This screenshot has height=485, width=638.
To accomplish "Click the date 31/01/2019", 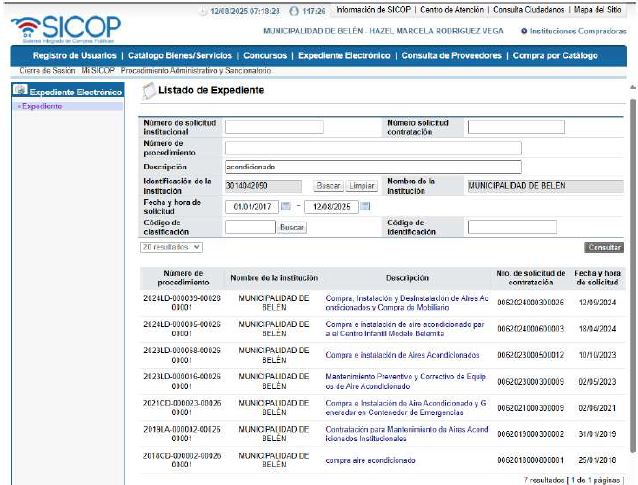I will (x=597, y=434).
